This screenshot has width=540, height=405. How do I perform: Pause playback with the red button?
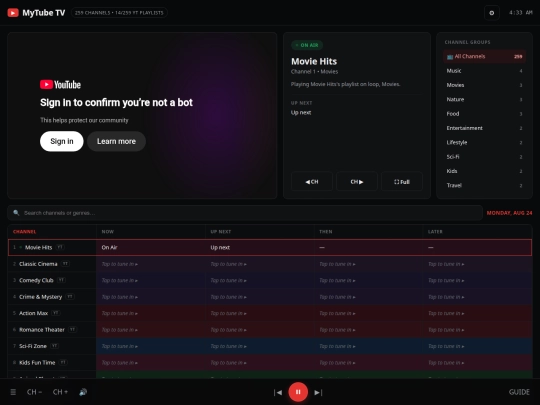pos(298,392)
